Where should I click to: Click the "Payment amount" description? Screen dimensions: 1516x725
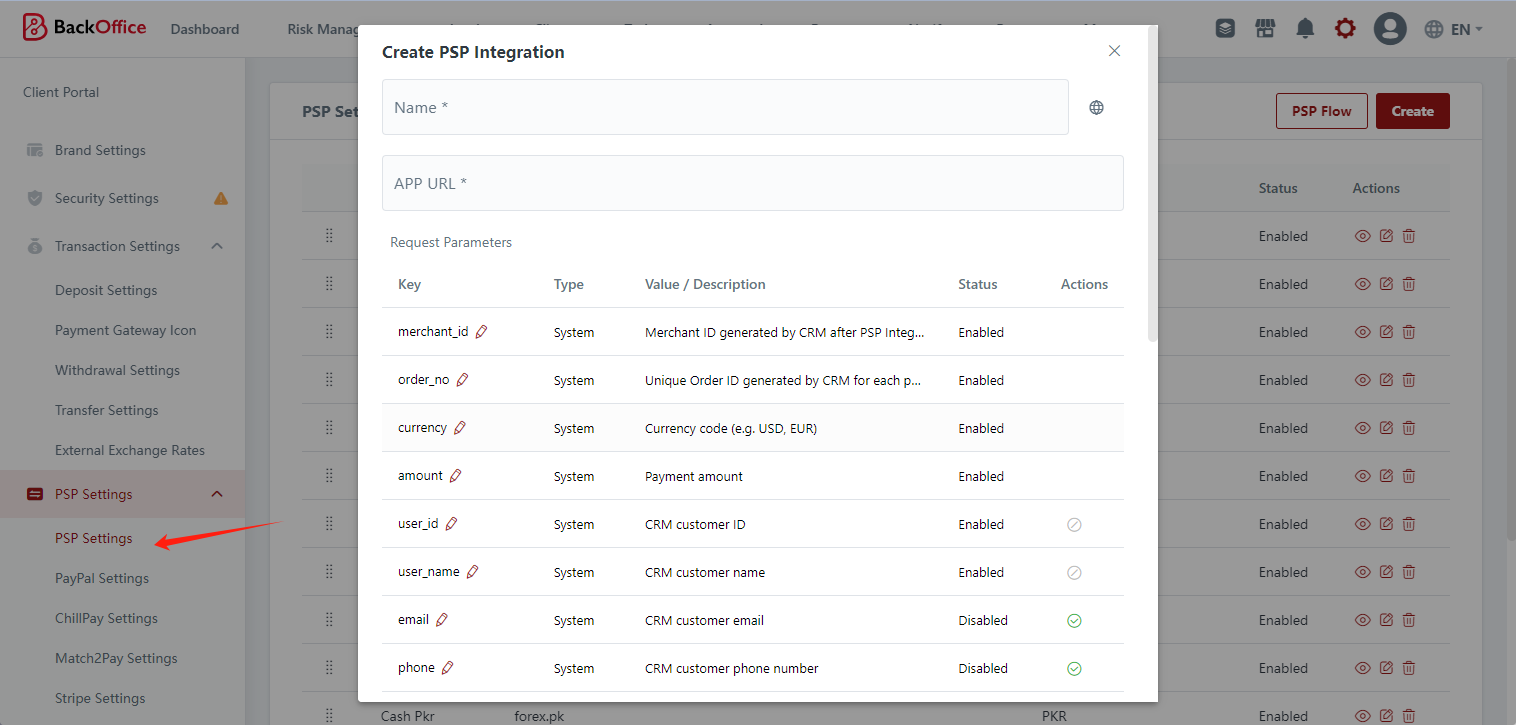tap(694, 476)
